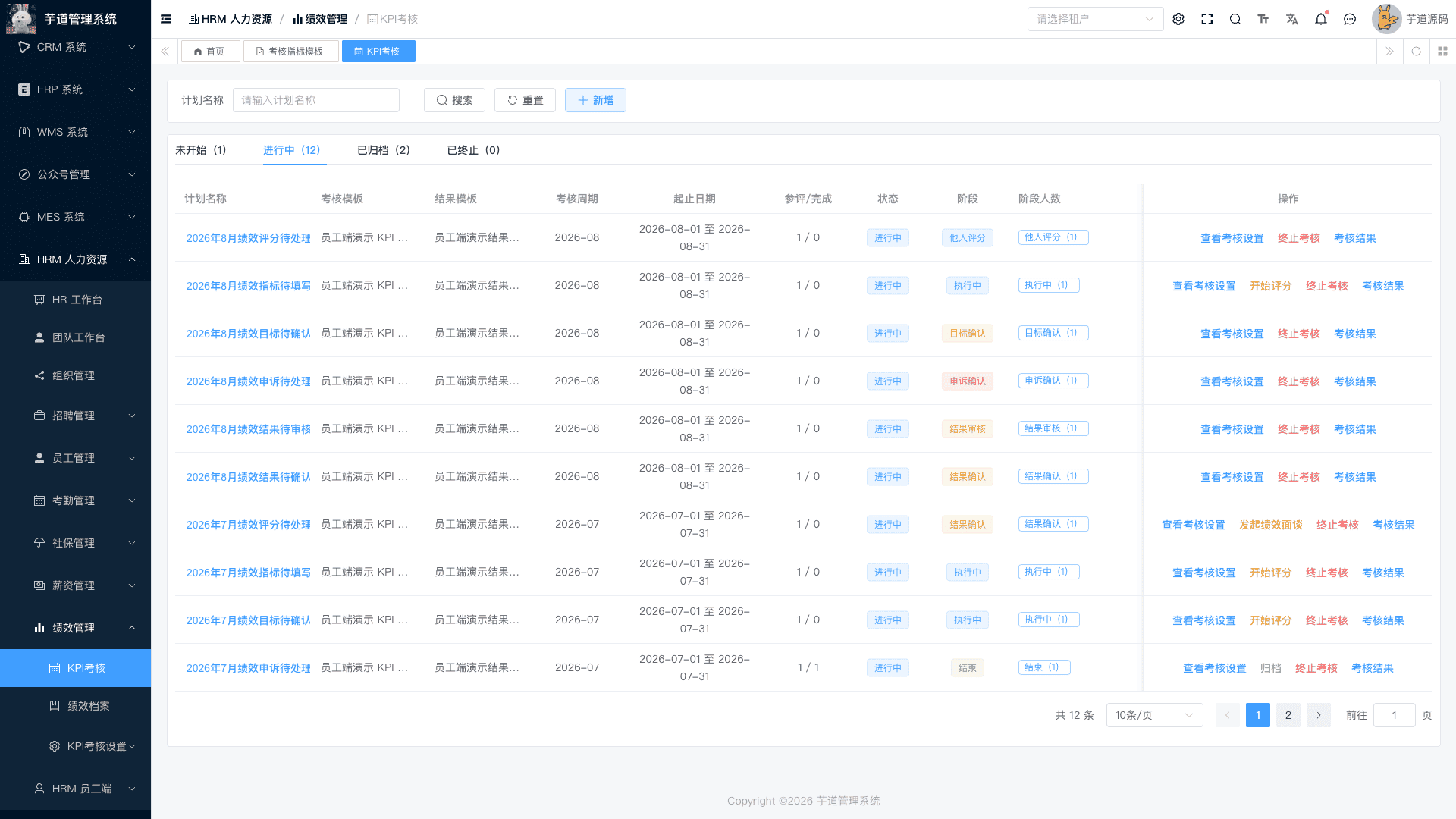Click 结束 (1) stage count tag

click(1044, 667)
